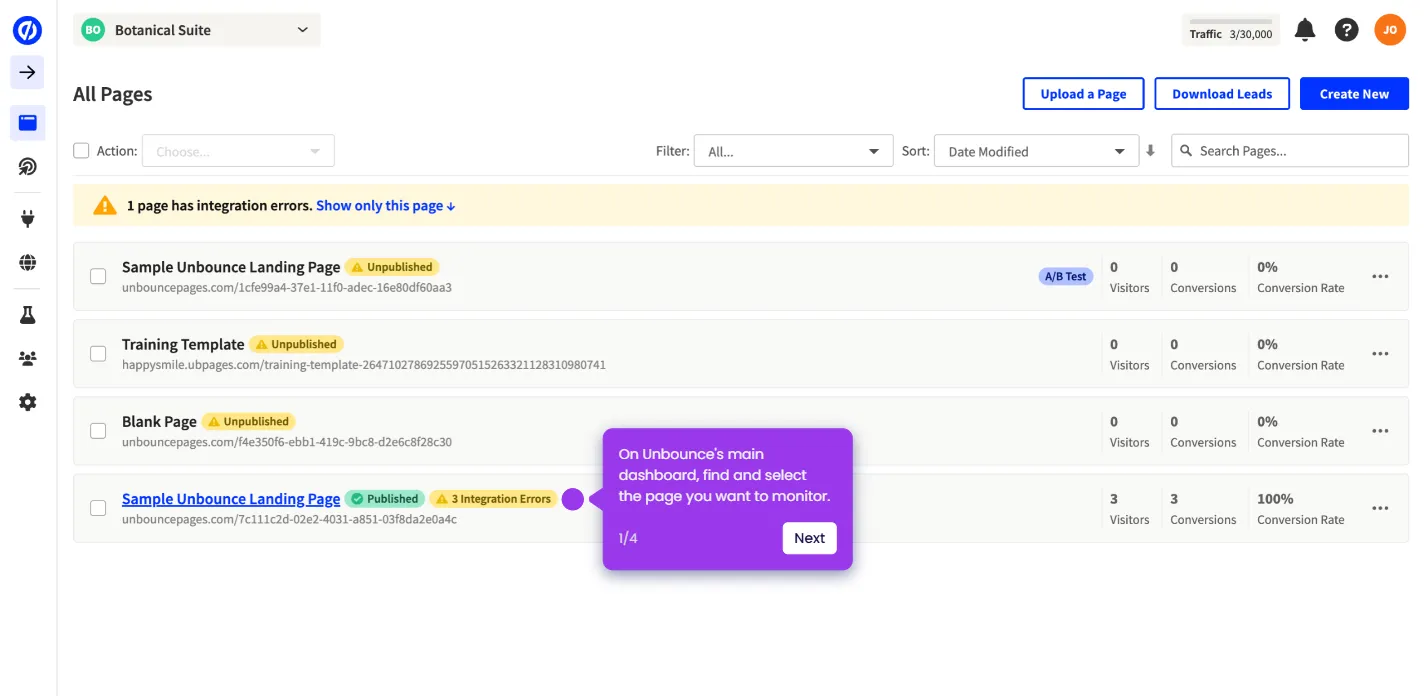Viewport: 1425px width, 696px height.
Task: Open more options for the Published Sample page
Action: tap(1380, 508)
